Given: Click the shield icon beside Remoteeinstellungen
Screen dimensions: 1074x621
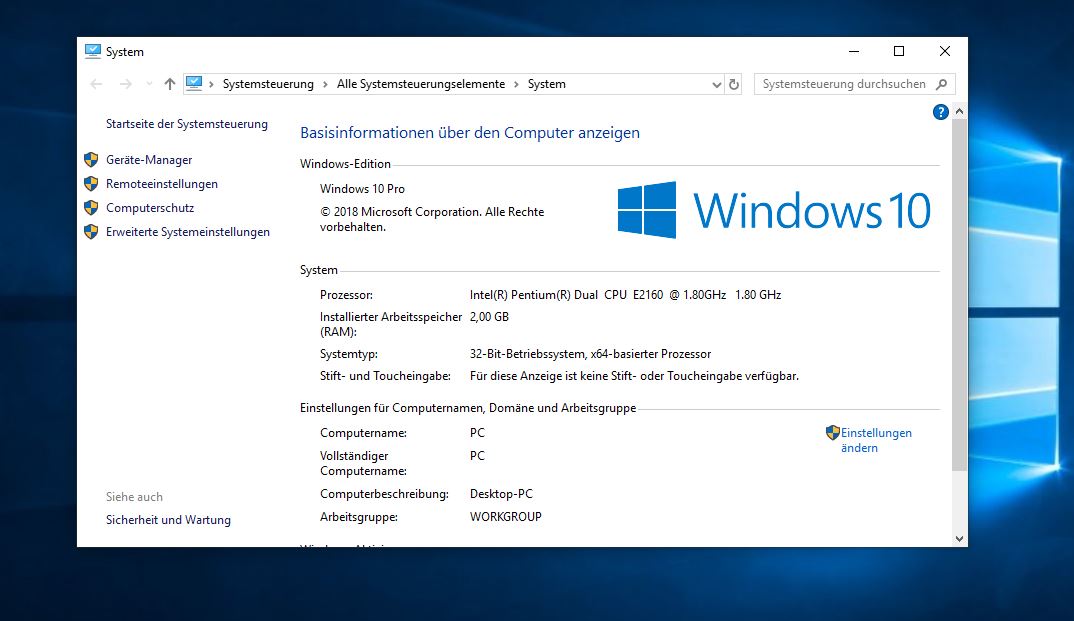Looking at the screenshot, I should [91, 183].
